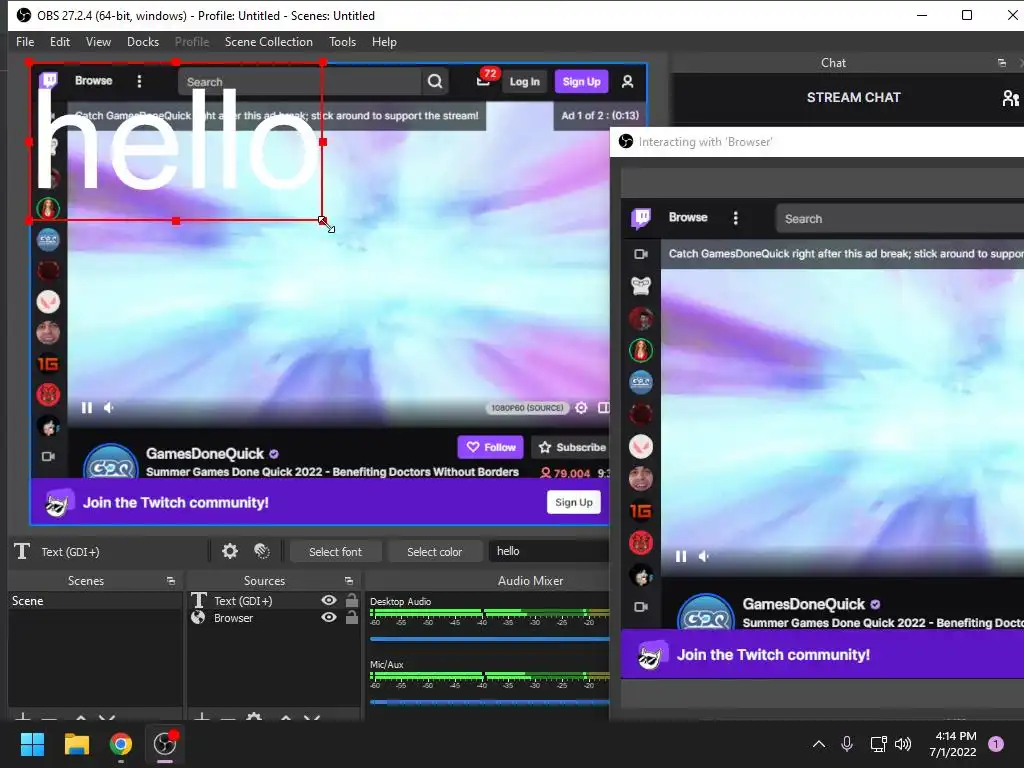Open the community icon in Stream Chat

pos(1010,98)
